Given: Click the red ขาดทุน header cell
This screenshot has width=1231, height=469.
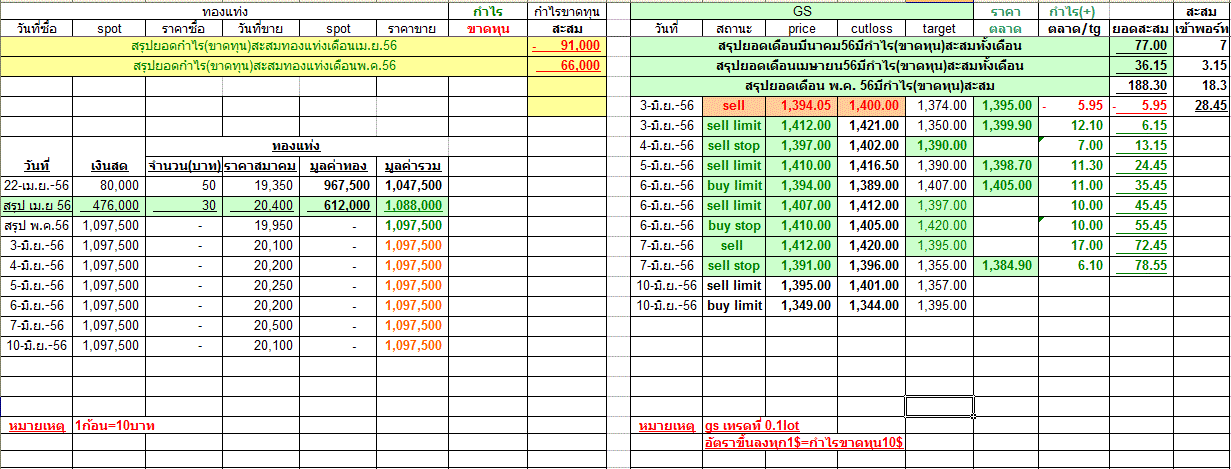Looking at the screenshot, I should [489, 28].
